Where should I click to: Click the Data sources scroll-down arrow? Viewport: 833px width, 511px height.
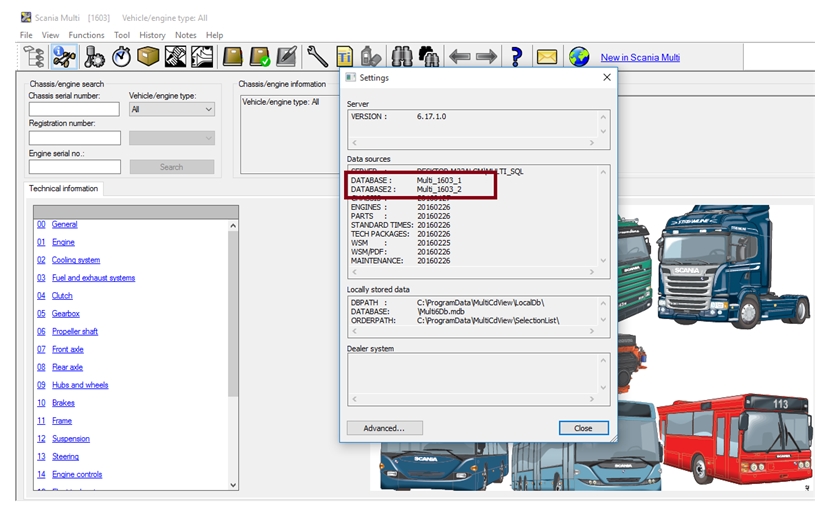[x=603, y=260]
